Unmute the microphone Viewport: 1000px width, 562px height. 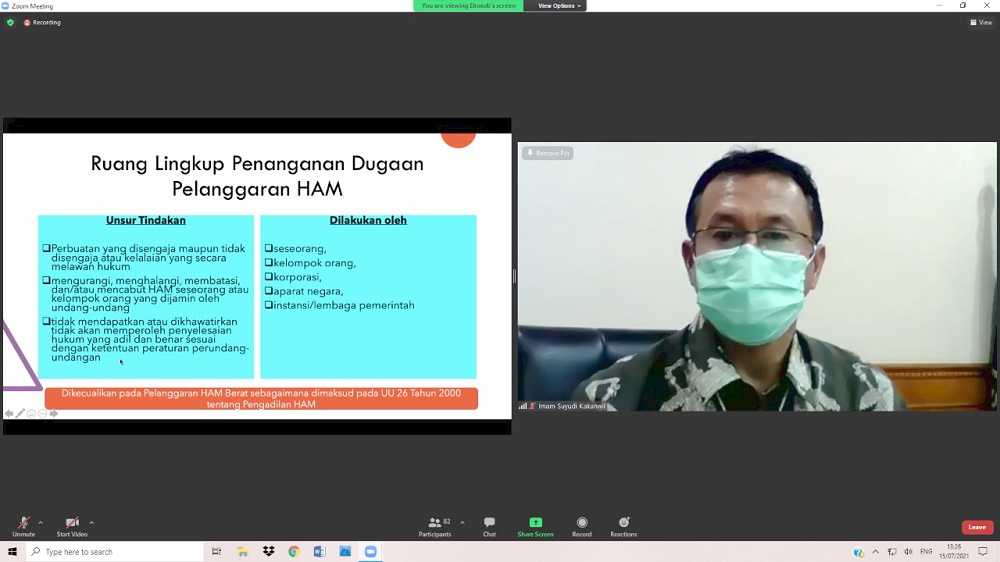coord(23,526)
